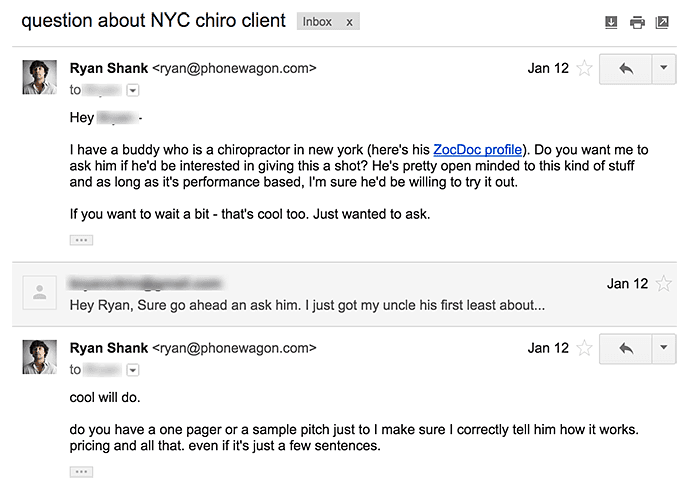Open more options dropdown on last email
Screen dimensions: 690x491
(x=664, y=348)
